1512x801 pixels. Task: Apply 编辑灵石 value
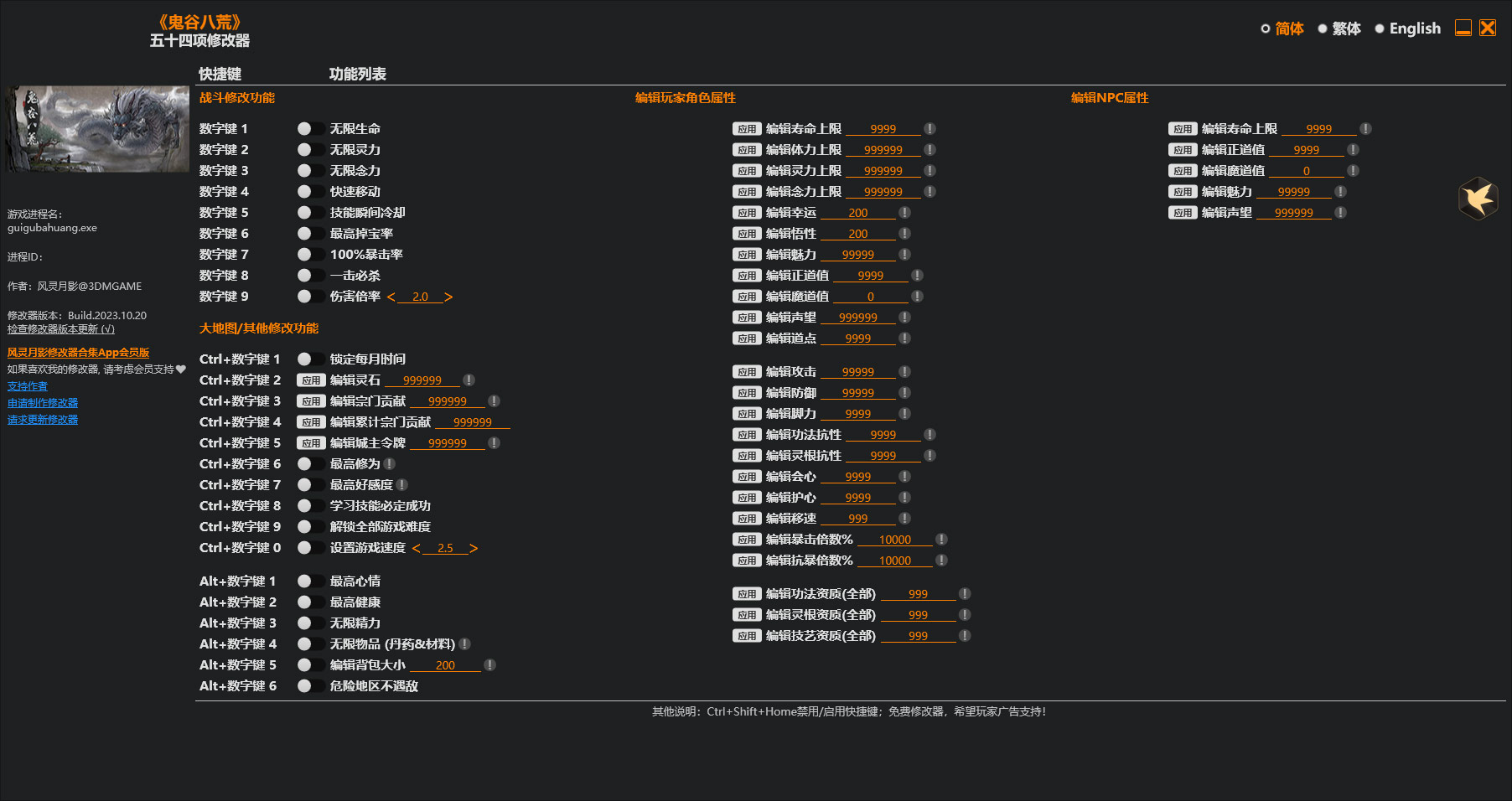[311, 380]
